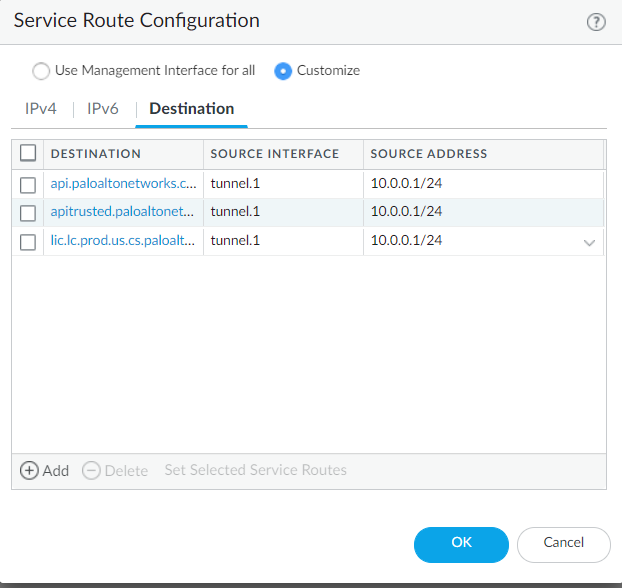Click the Add plus icon
The image size is (622, 588).
[x=29, y=470]
